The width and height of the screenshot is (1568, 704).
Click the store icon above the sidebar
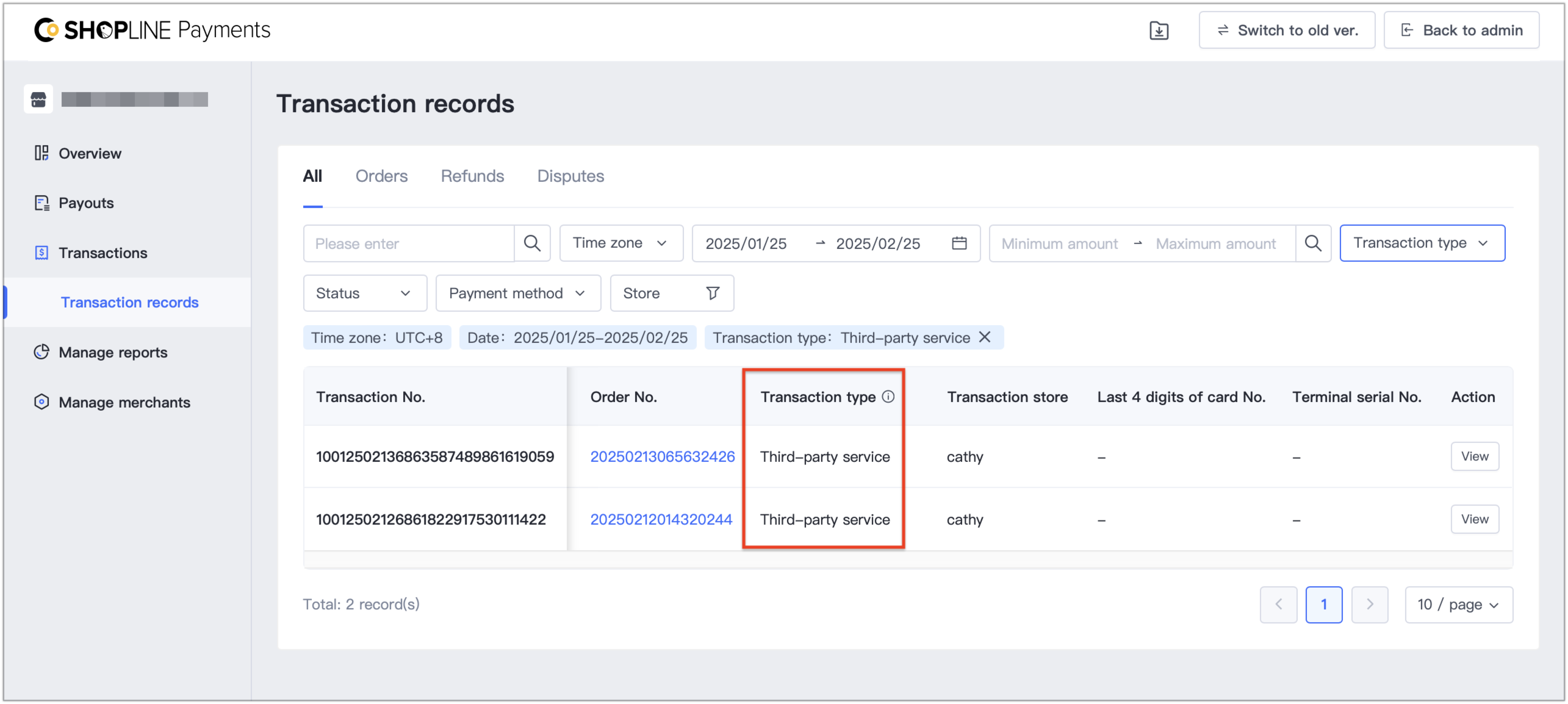click(x=38, y=99)
